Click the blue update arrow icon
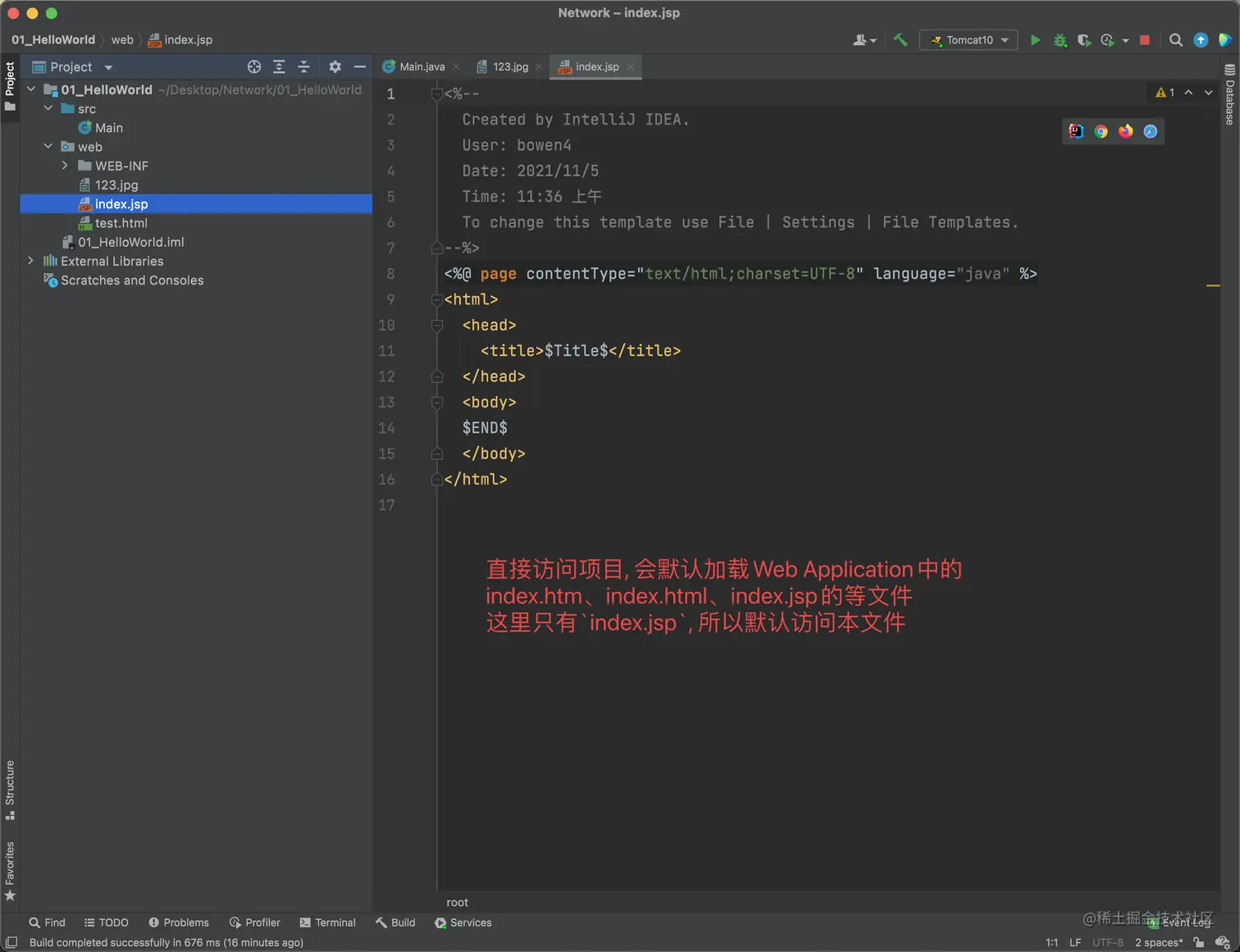Image resolution: width=1240 pixels, height=952 pixels. click(1201, 39)
